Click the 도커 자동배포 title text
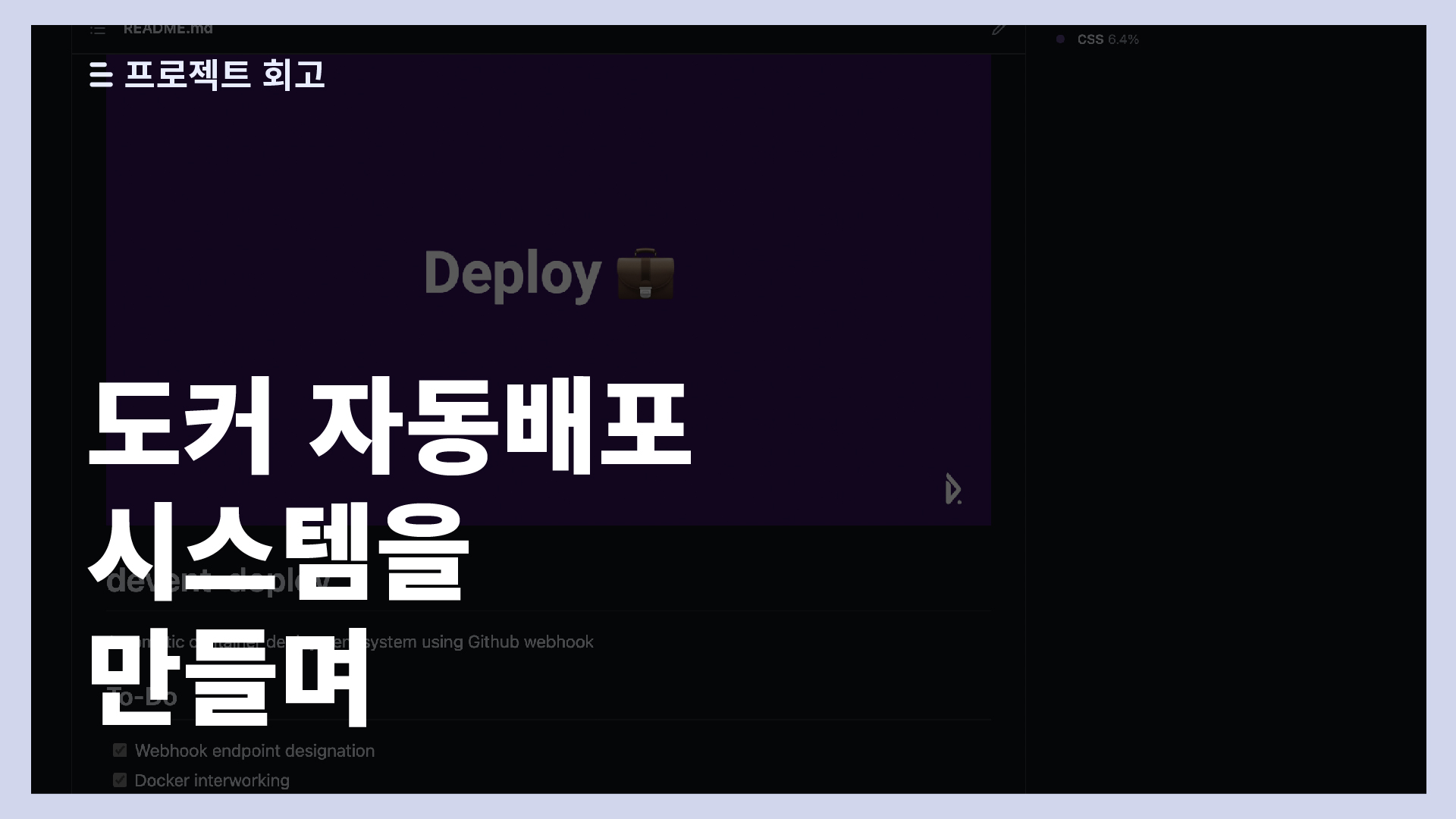 pyautogui.click(x=389, y=427)
